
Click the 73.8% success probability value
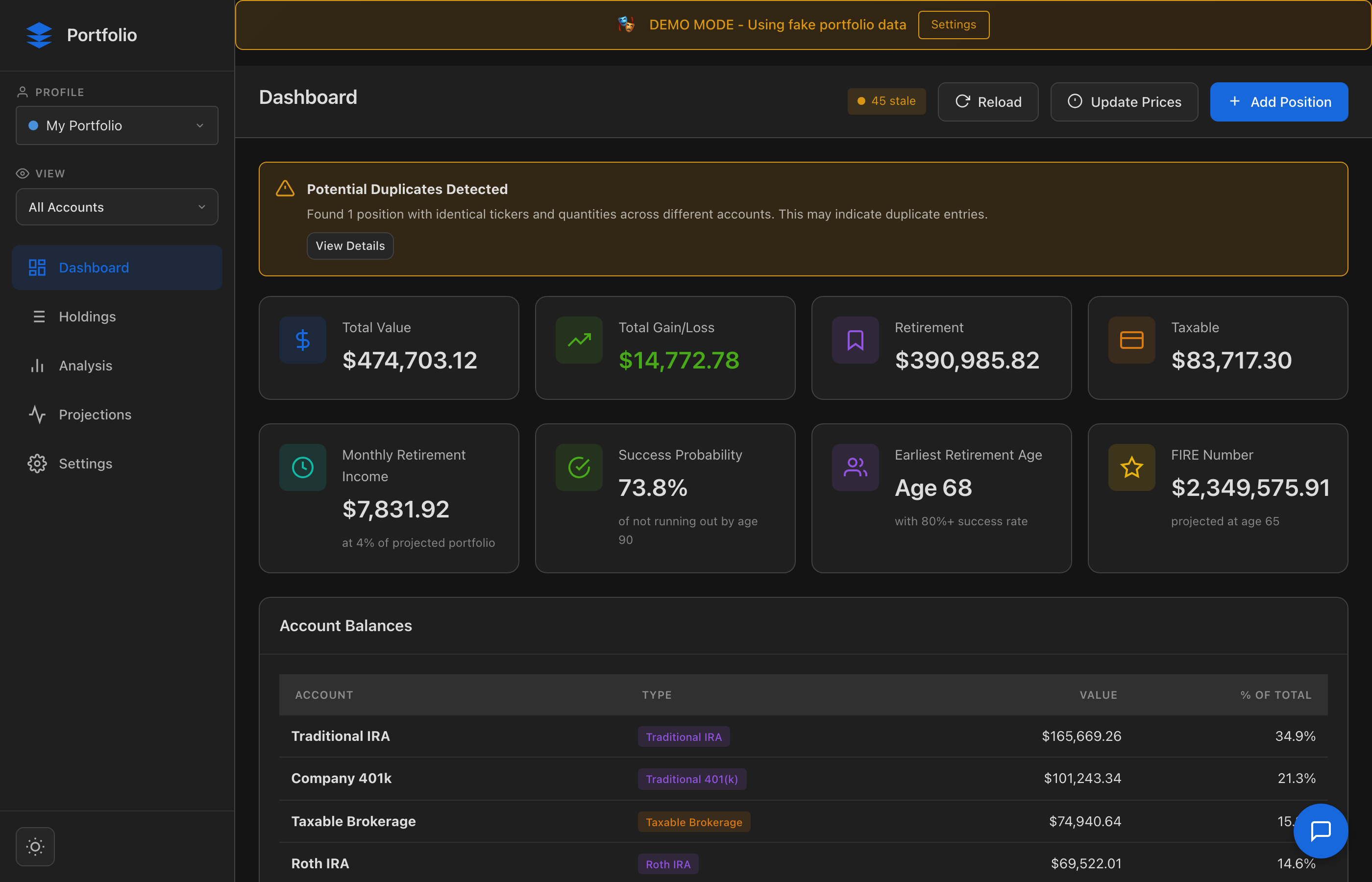(653, 488)
